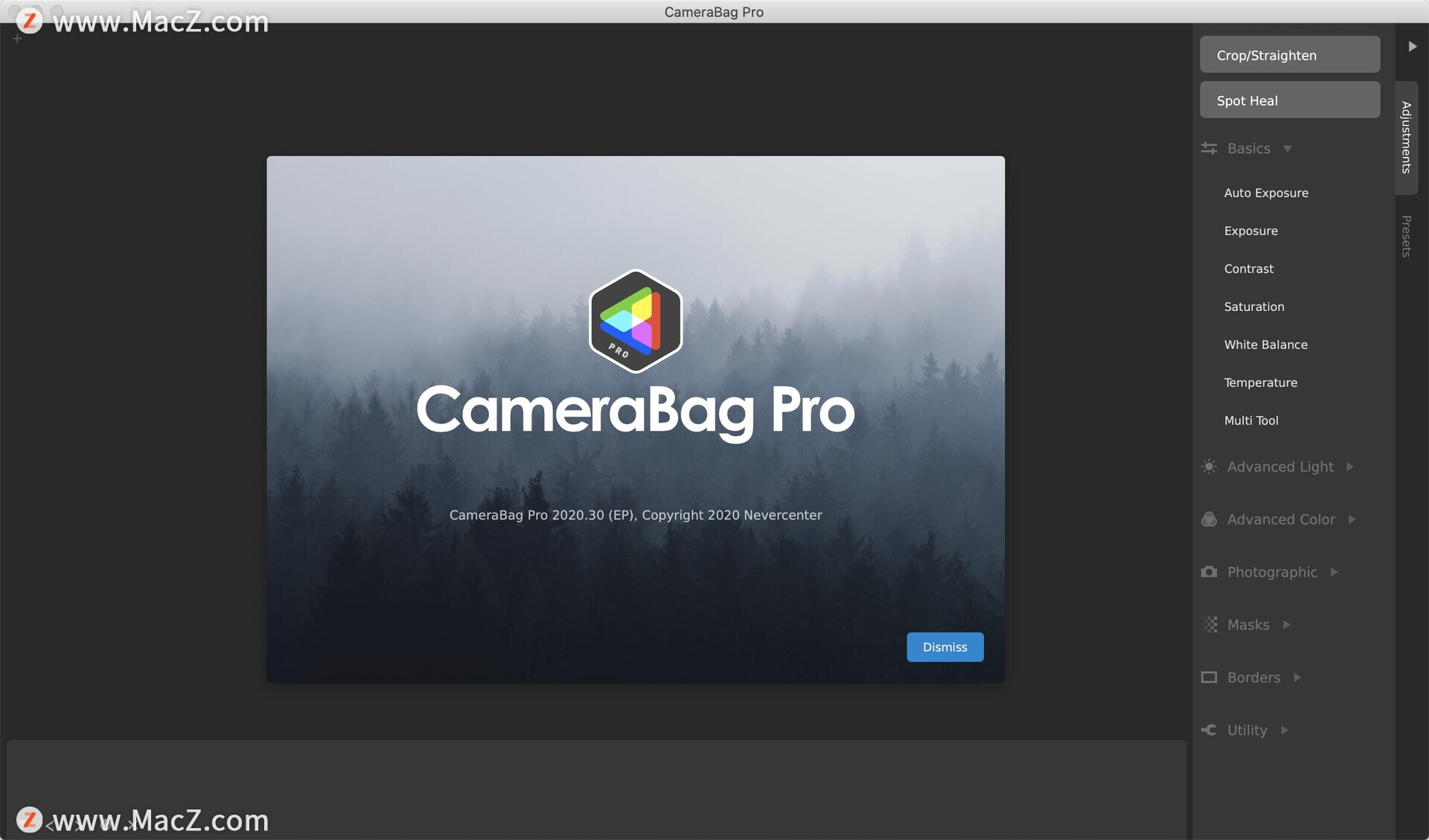1429x840 pixels.
Task: Add the White Balance adjustment
Action: [x=1265, y=344]
